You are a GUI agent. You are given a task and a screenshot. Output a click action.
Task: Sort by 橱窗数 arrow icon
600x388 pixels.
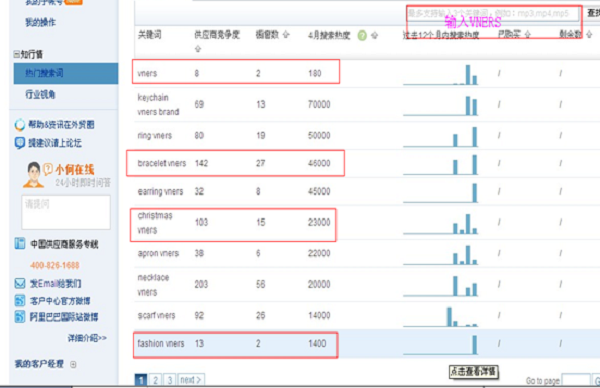pos(286,35)
